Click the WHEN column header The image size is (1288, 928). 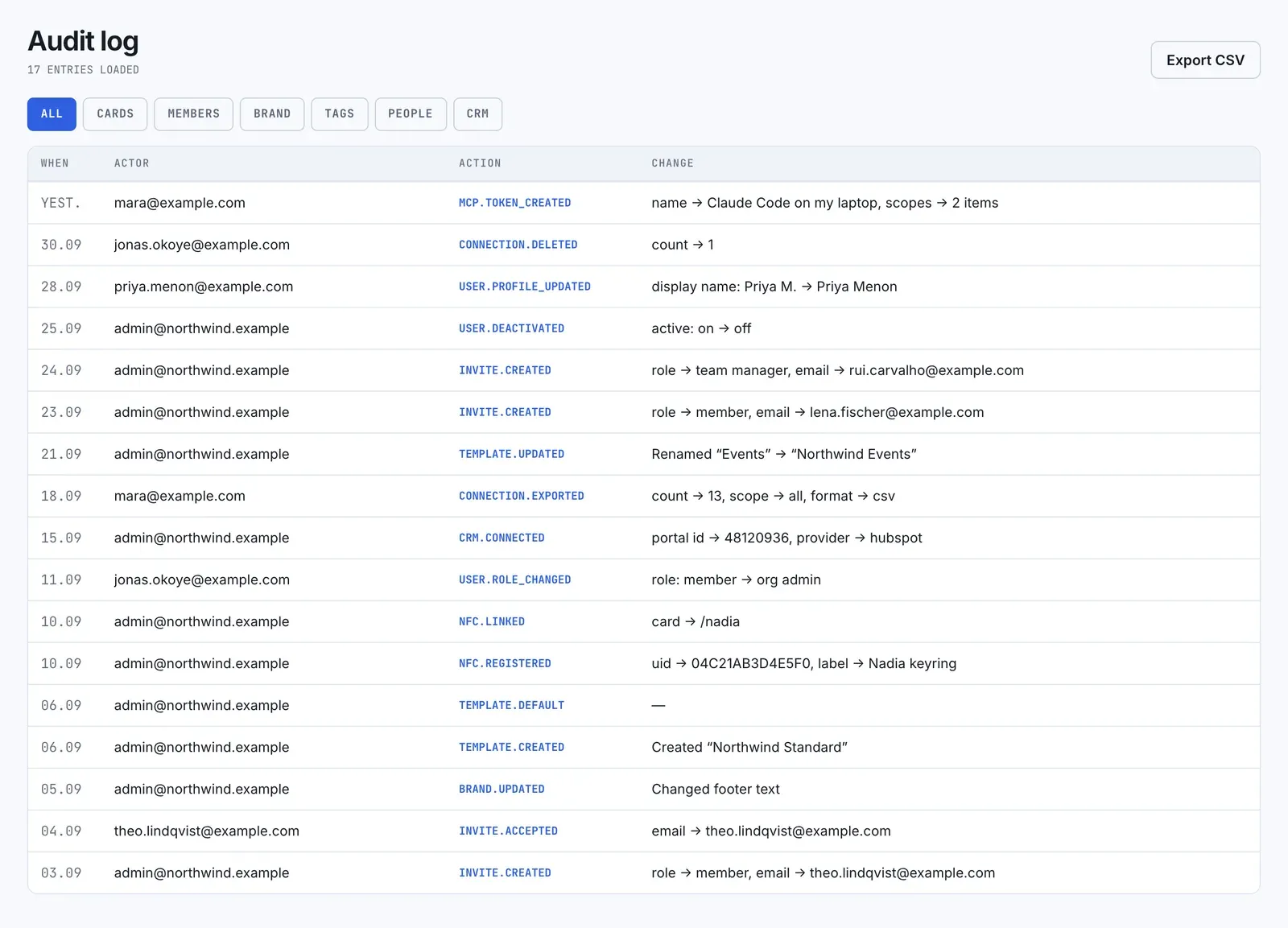pos(55,163)
